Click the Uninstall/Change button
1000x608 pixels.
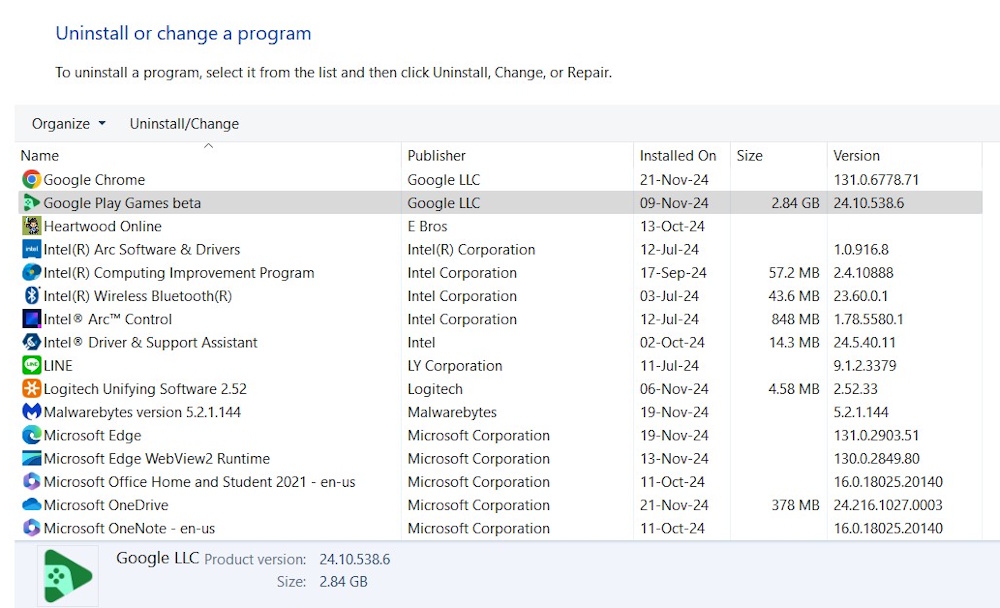click(x=184, y=124)
